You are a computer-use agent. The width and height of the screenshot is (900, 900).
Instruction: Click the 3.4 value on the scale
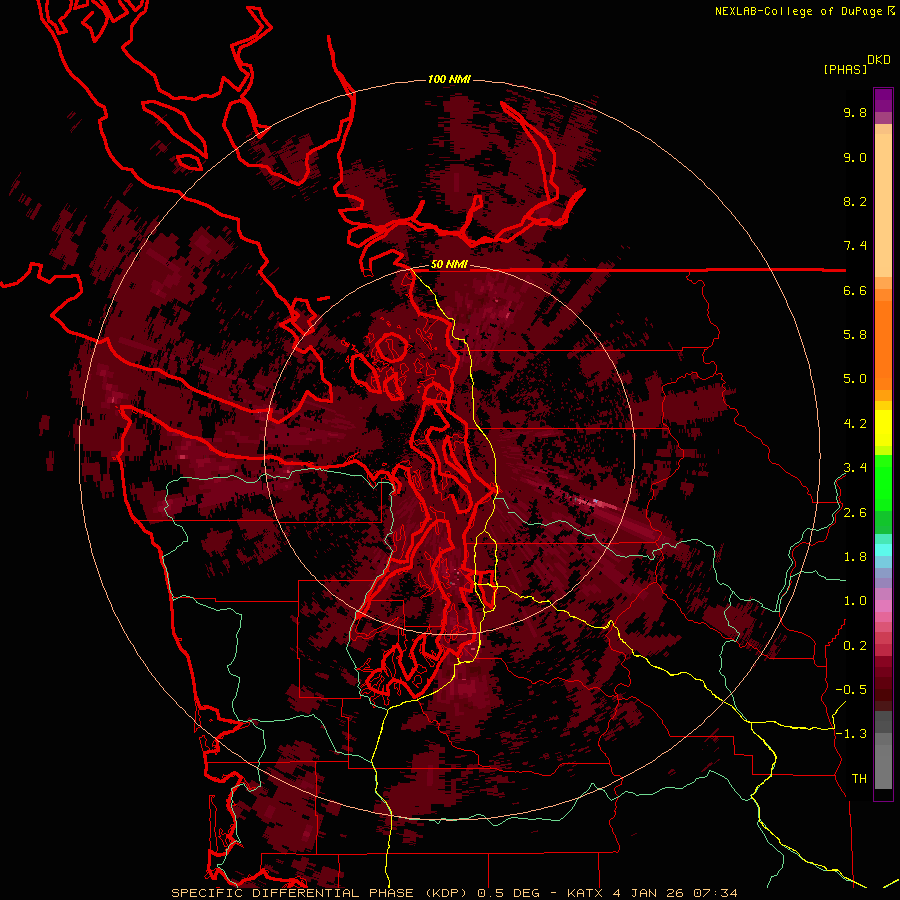coord(855,468)
